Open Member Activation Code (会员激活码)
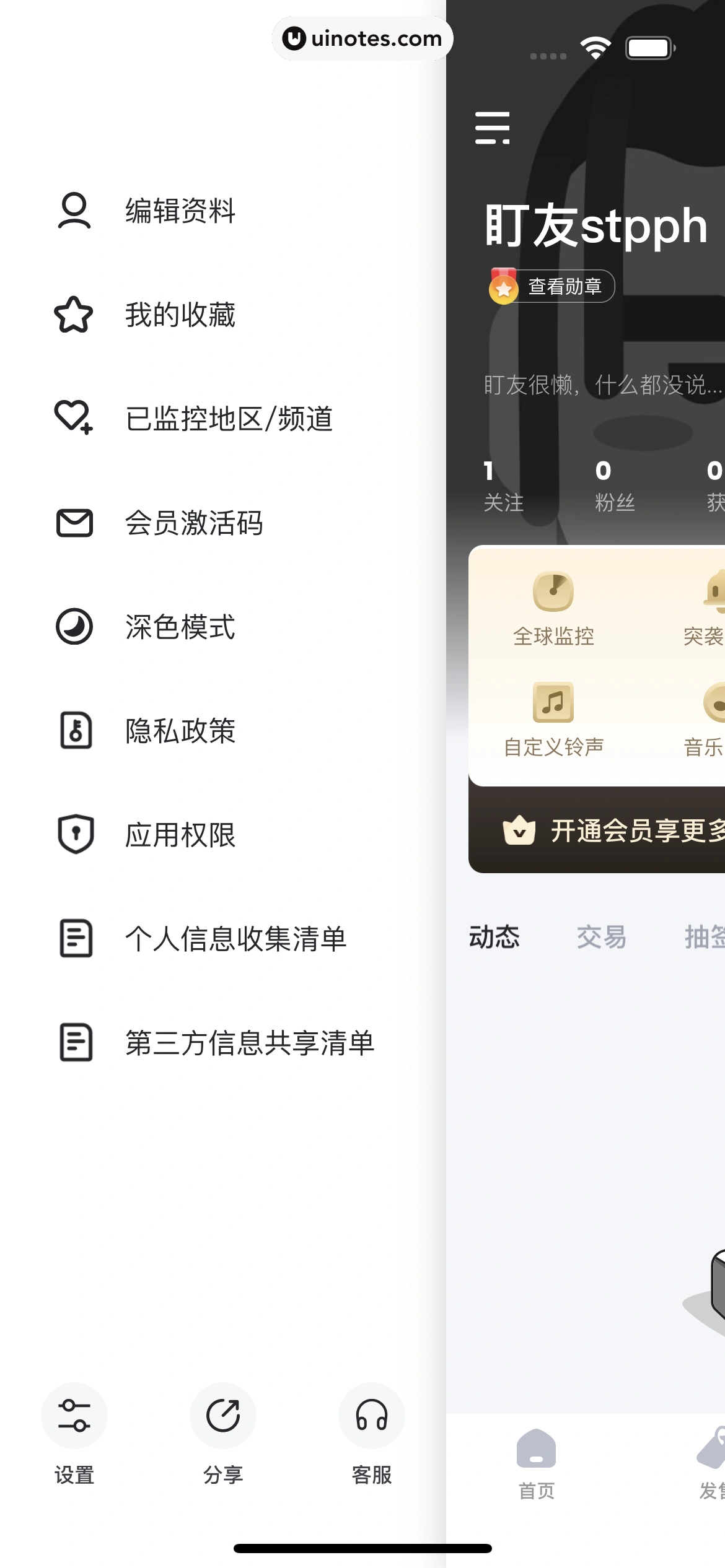The width and height of the screenshot is (725, 1568). pyautogui.click(x=193, y=523)
